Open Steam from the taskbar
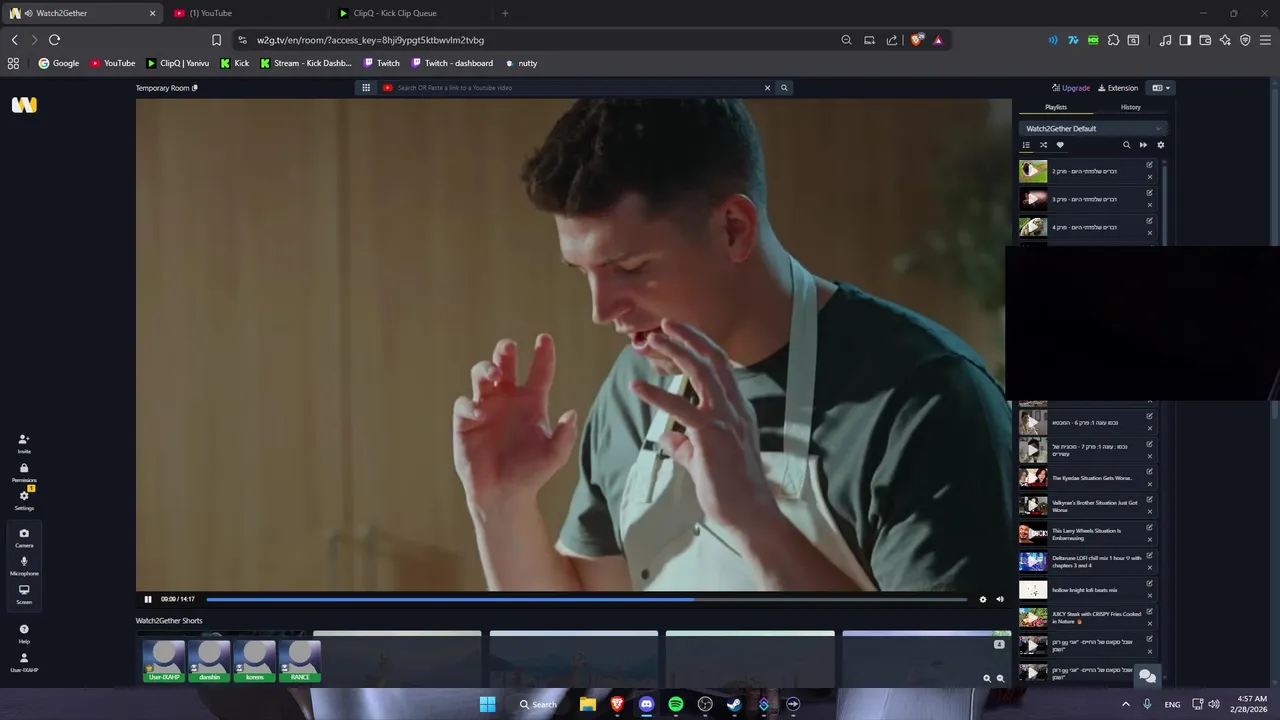Screen dimensions: 1280x720 click(x=734, y=704)
